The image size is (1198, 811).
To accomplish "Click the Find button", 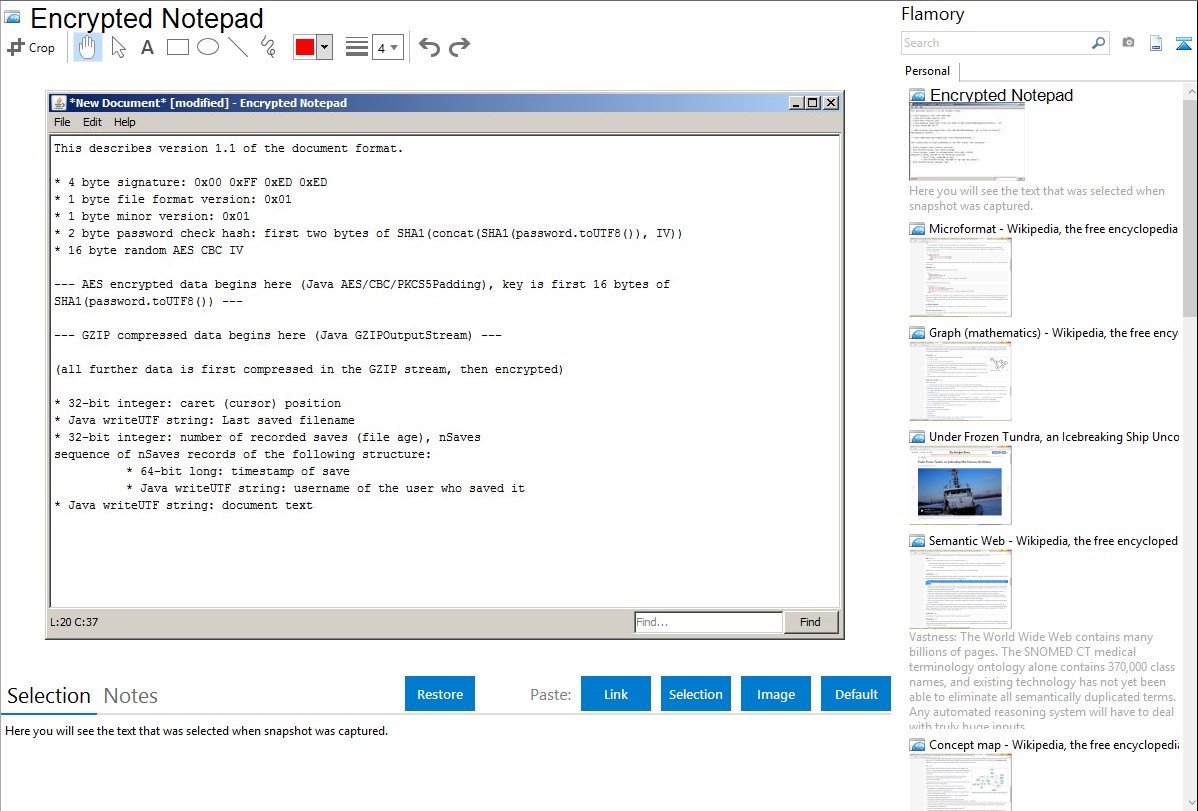I will click(810, 622).
